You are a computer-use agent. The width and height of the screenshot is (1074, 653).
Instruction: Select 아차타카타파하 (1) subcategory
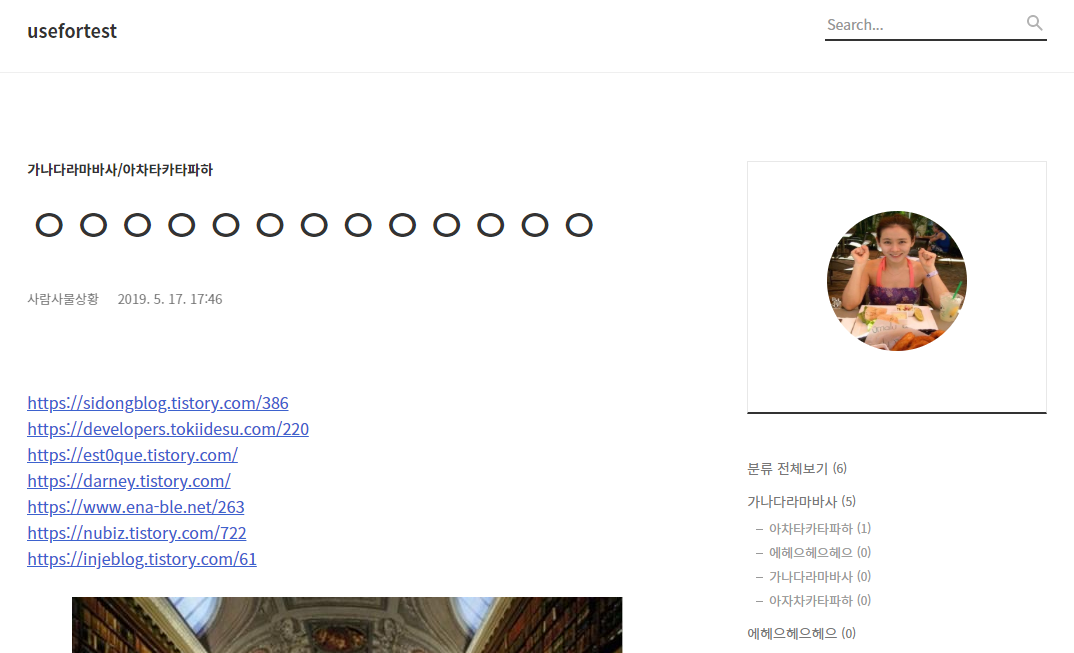click(819, 528)
